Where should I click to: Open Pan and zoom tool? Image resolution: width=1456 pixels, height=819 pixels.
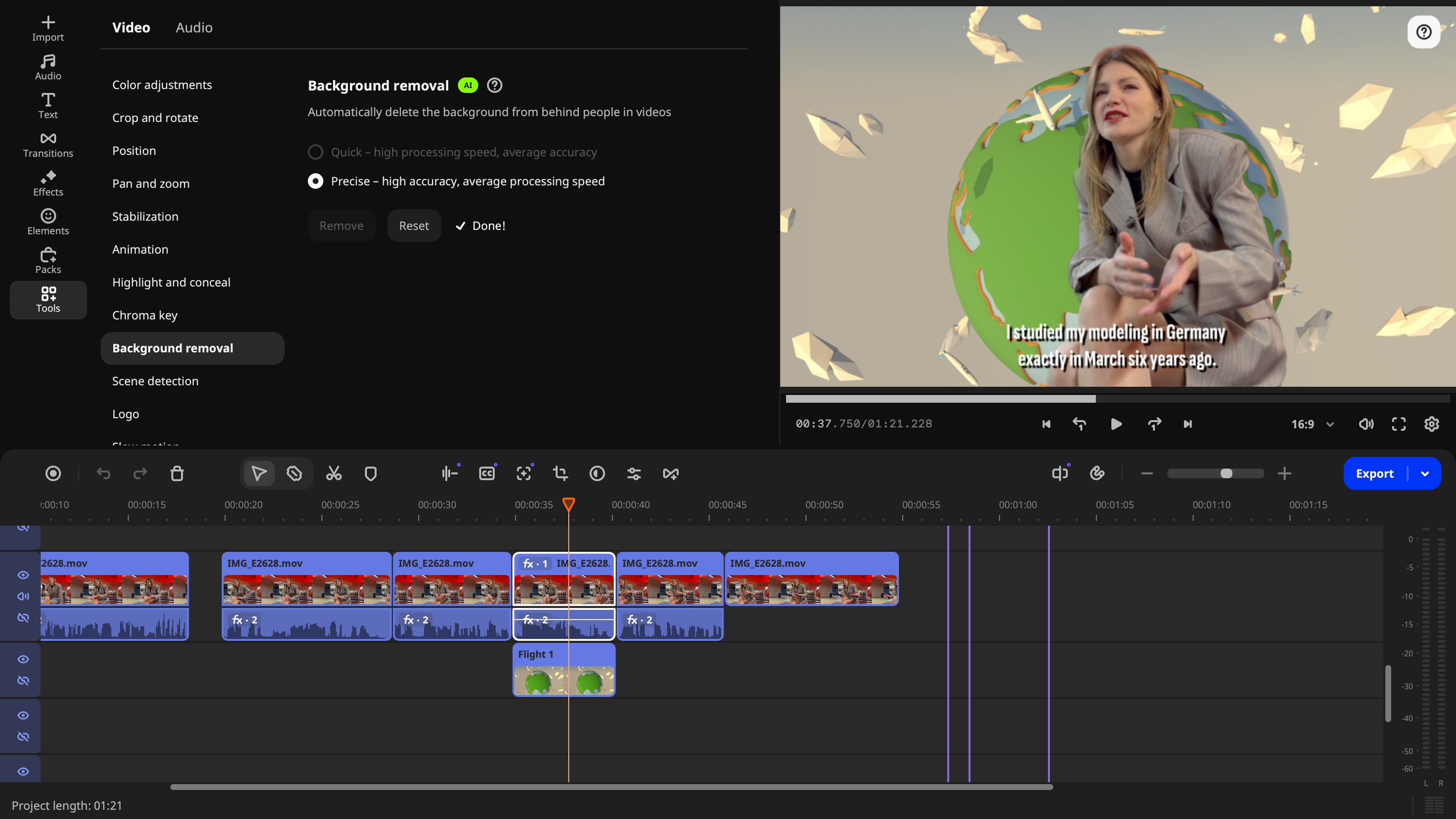pyautogui.click(x=151, y=184)
